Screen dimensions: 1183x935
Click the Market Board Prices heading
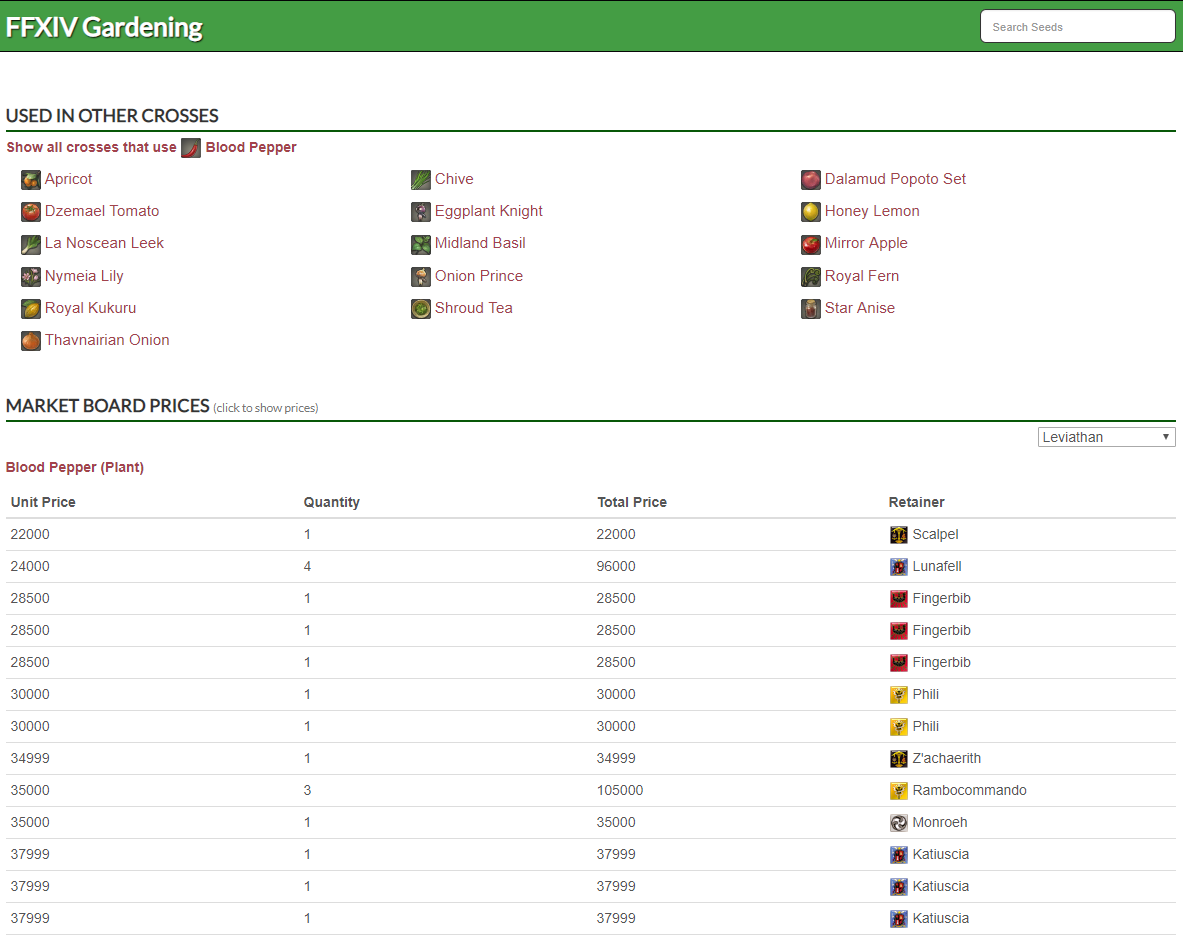pyautogui.click(x=107, y=406)
